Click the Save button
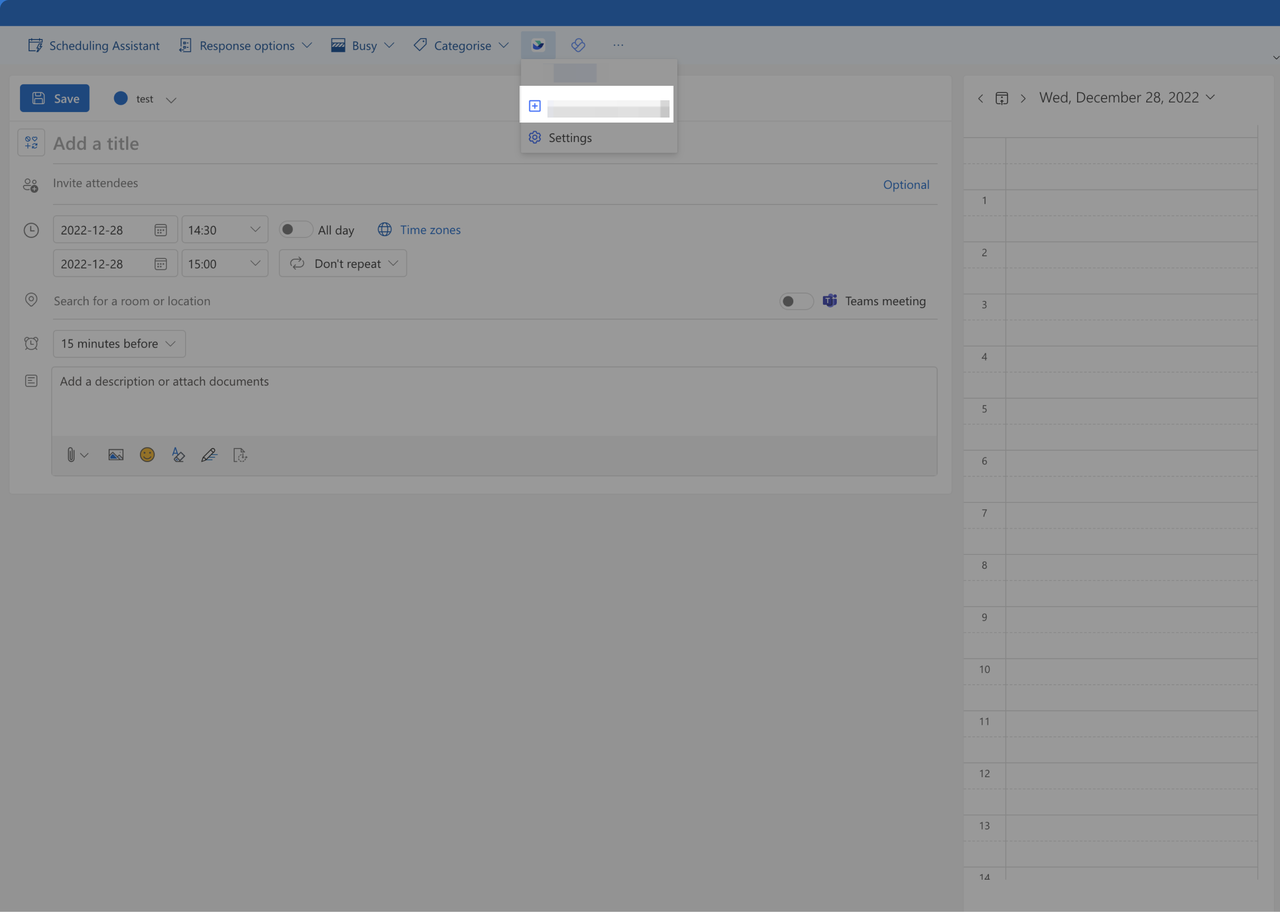Screen dimensions: 1280x912 [x=55, y=98]
